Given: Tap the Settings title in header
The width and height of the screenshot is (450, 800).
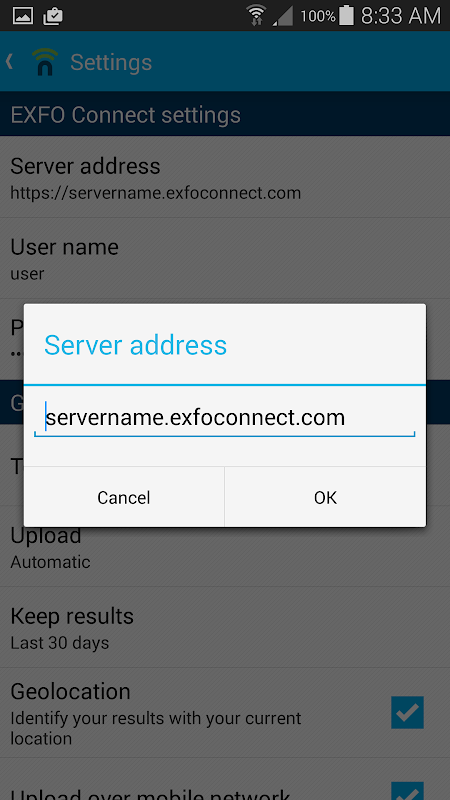Looking at the screenshot, I should (111, 62).
